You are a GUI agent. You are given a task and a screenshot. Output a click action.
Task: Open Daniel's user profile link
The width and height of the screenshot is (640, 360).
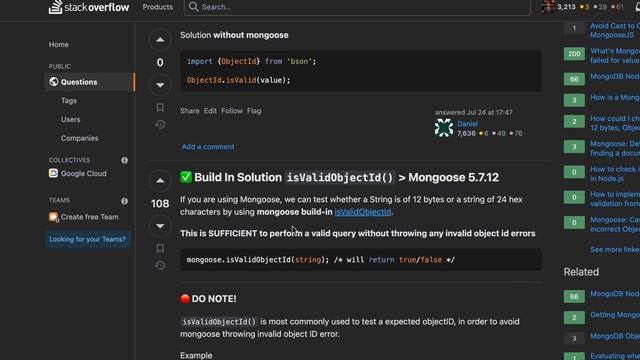click(x=467, y=123)
